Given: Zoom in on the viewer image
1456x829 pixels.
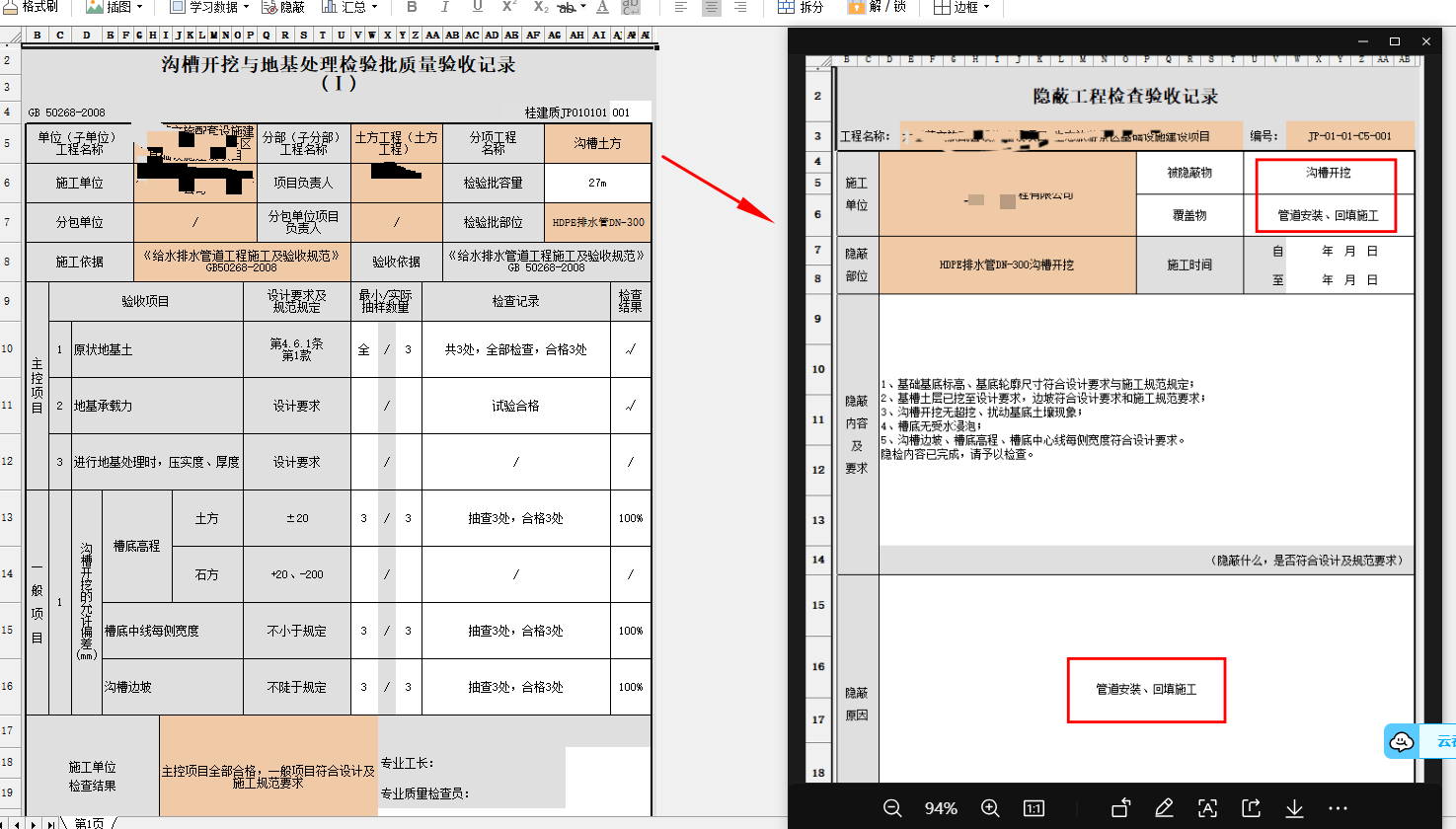Looking at the screenshot, I should tap(990, 808).
